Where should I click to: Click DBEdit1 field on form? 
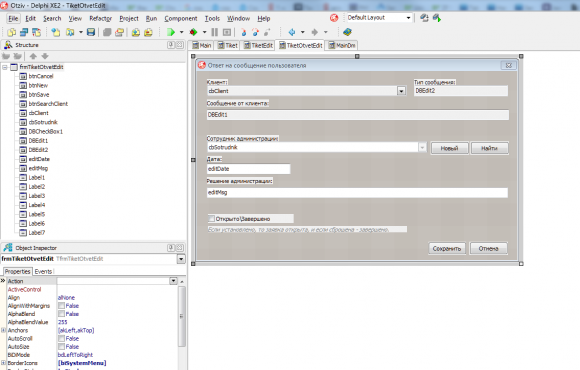pos(358,115)
